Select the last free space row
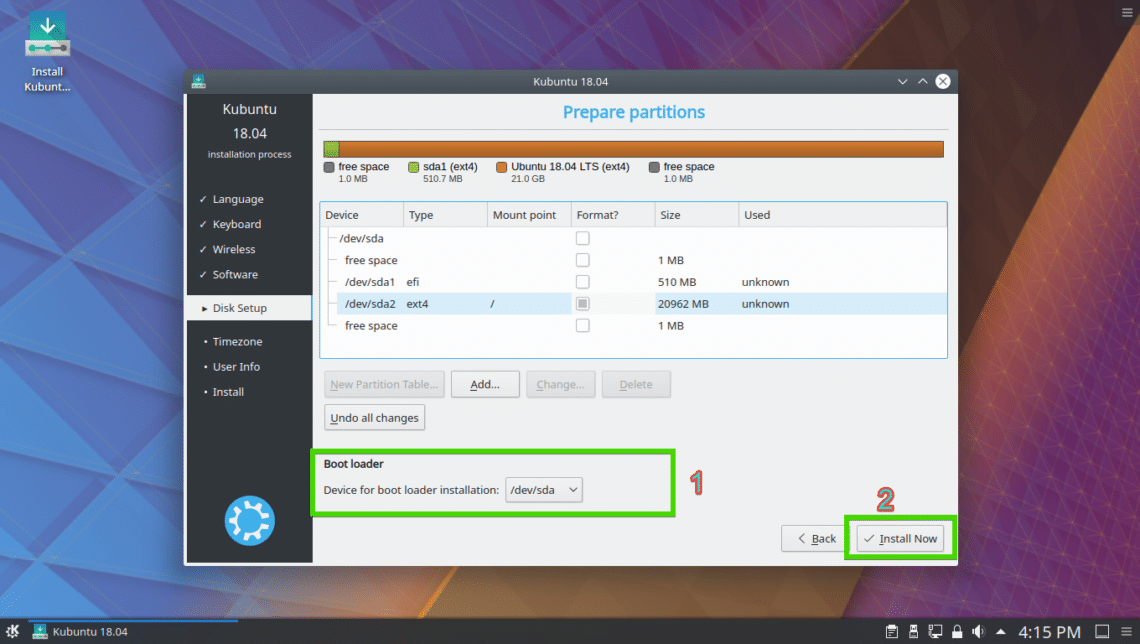The height and width of the screenshot is (644, 1140). 633,326
